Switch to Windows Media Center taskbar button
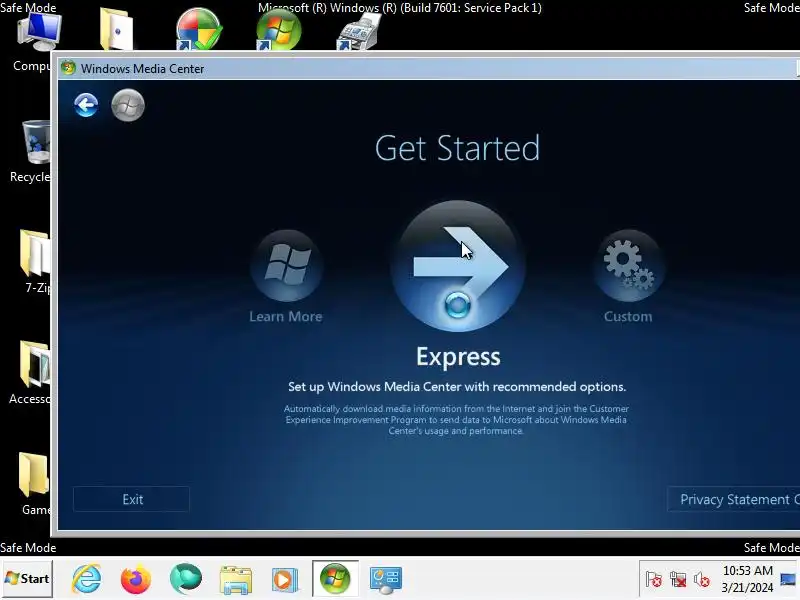The image size is (800, 600). [x=335, y=579]
